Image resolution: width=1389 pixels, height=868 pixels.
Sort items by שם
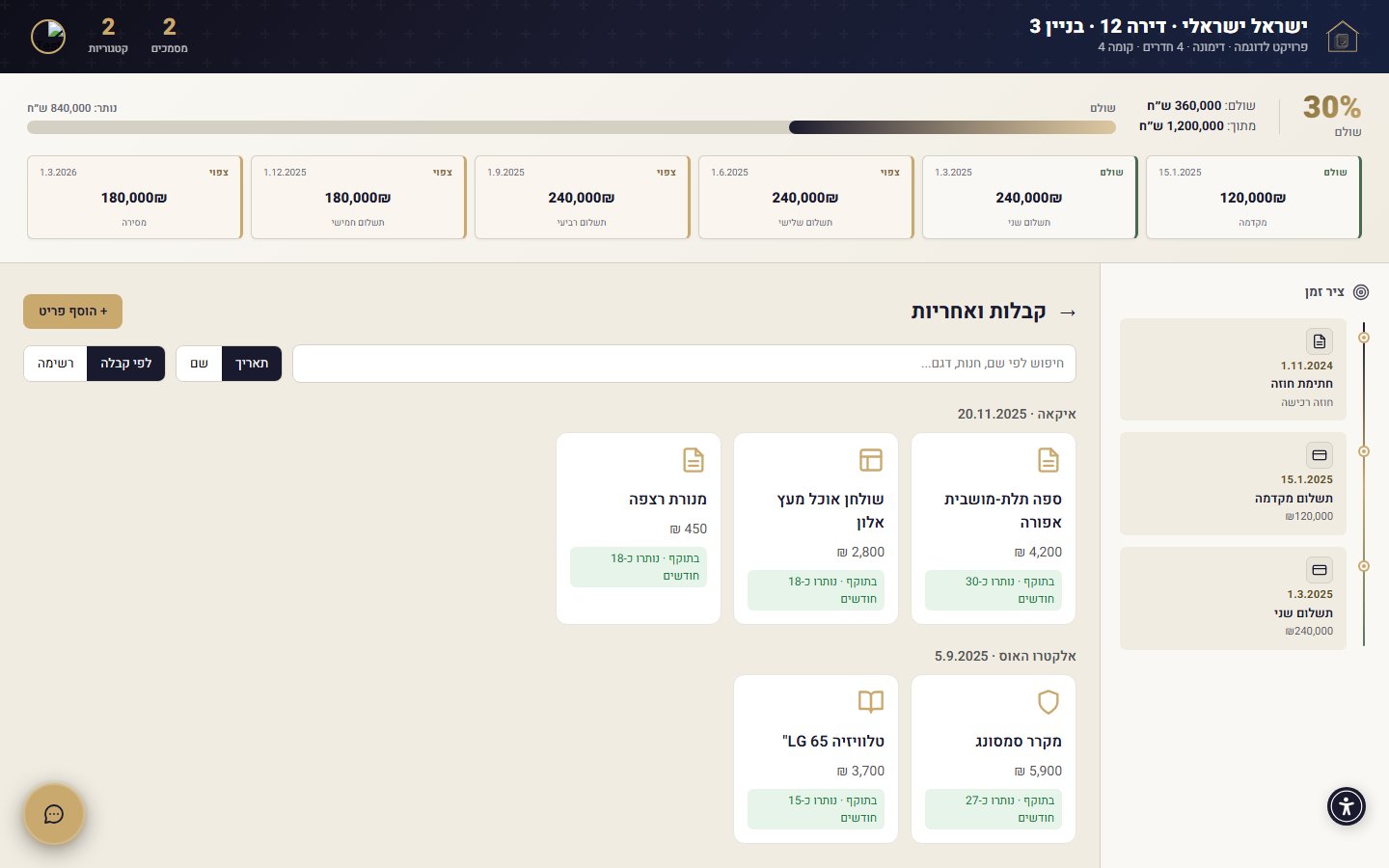tap(199, 364)
